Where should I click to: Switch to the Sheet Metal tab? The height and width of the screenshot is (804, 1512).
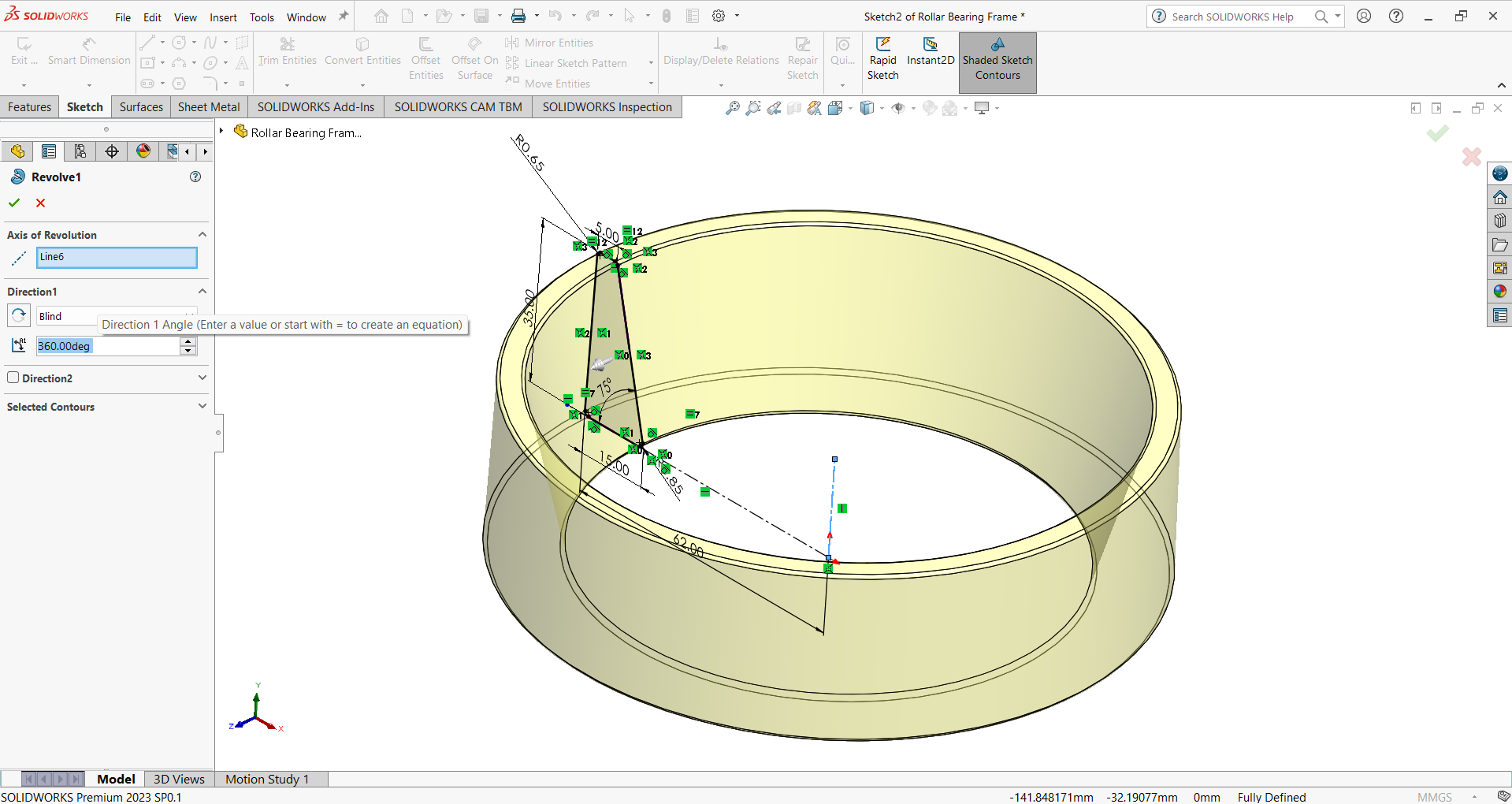pos(209,107)
